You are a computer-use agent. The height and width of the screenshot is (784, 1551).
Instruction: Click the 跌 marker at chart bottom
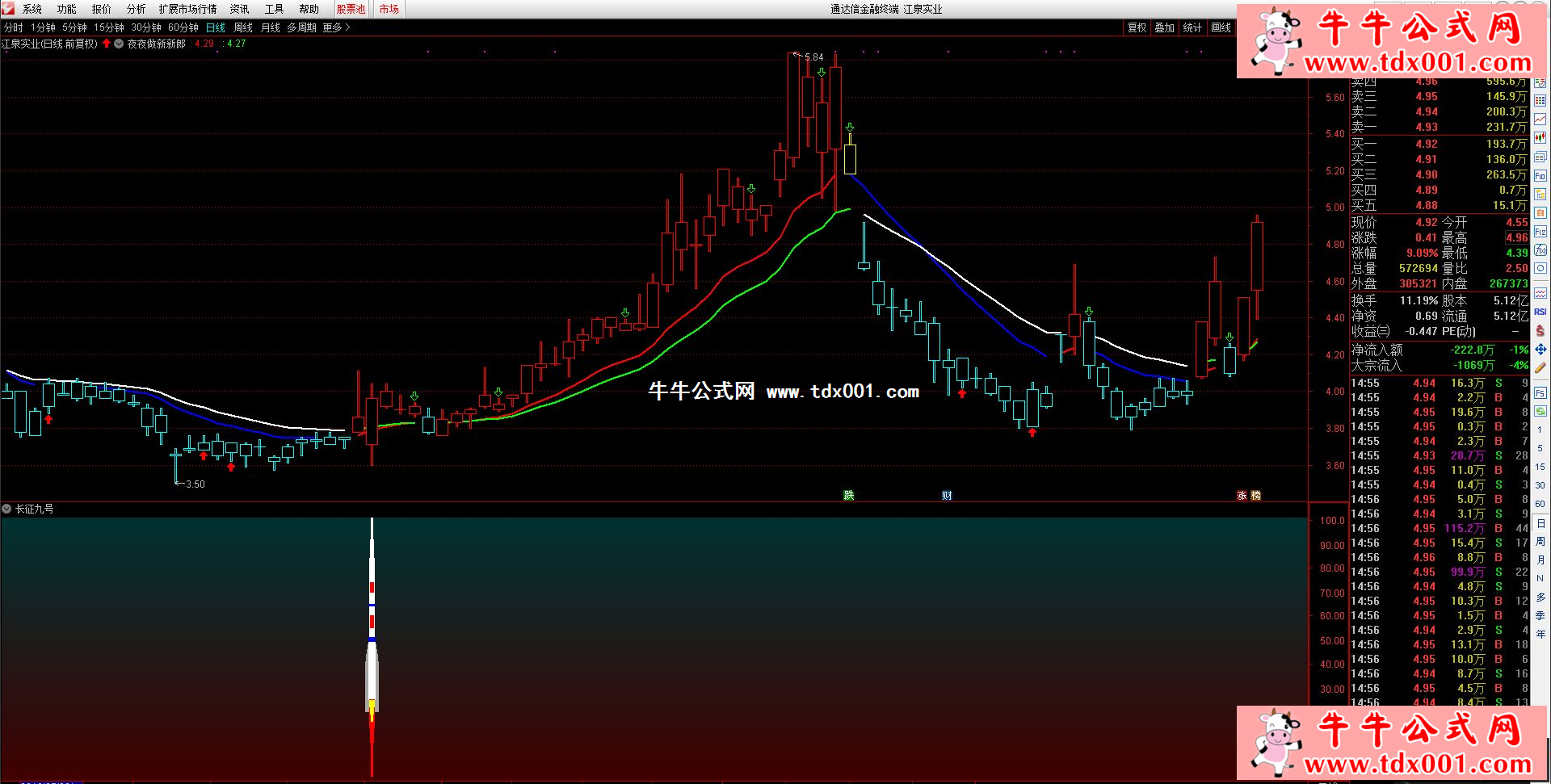coord(849,495)
